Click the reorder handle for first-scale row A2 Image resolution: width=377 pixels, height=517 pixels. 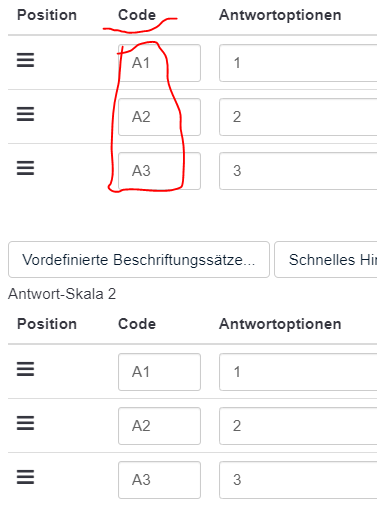click(25, 114)
